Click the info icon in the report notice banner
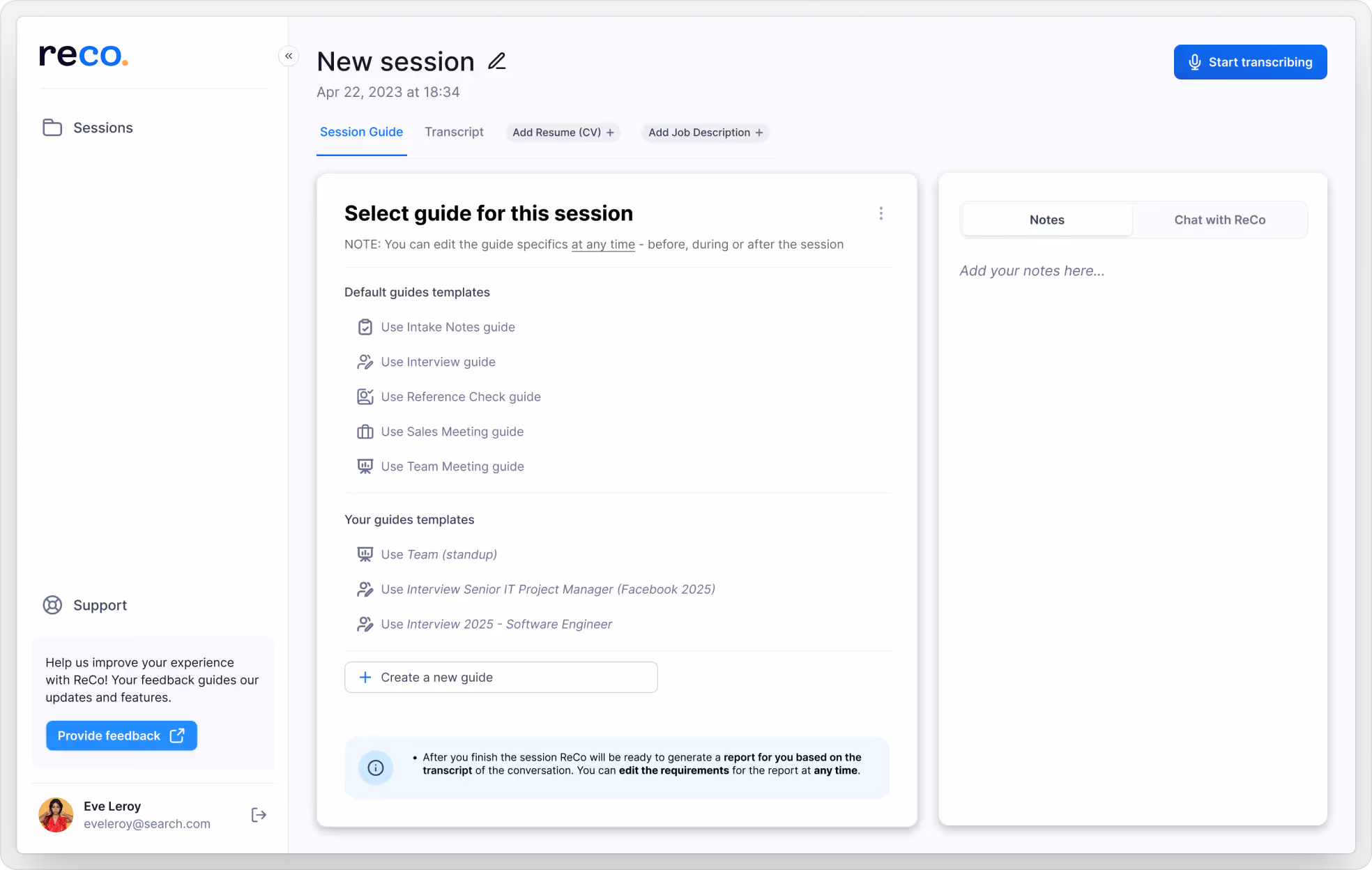 click(x=376, y=768)
